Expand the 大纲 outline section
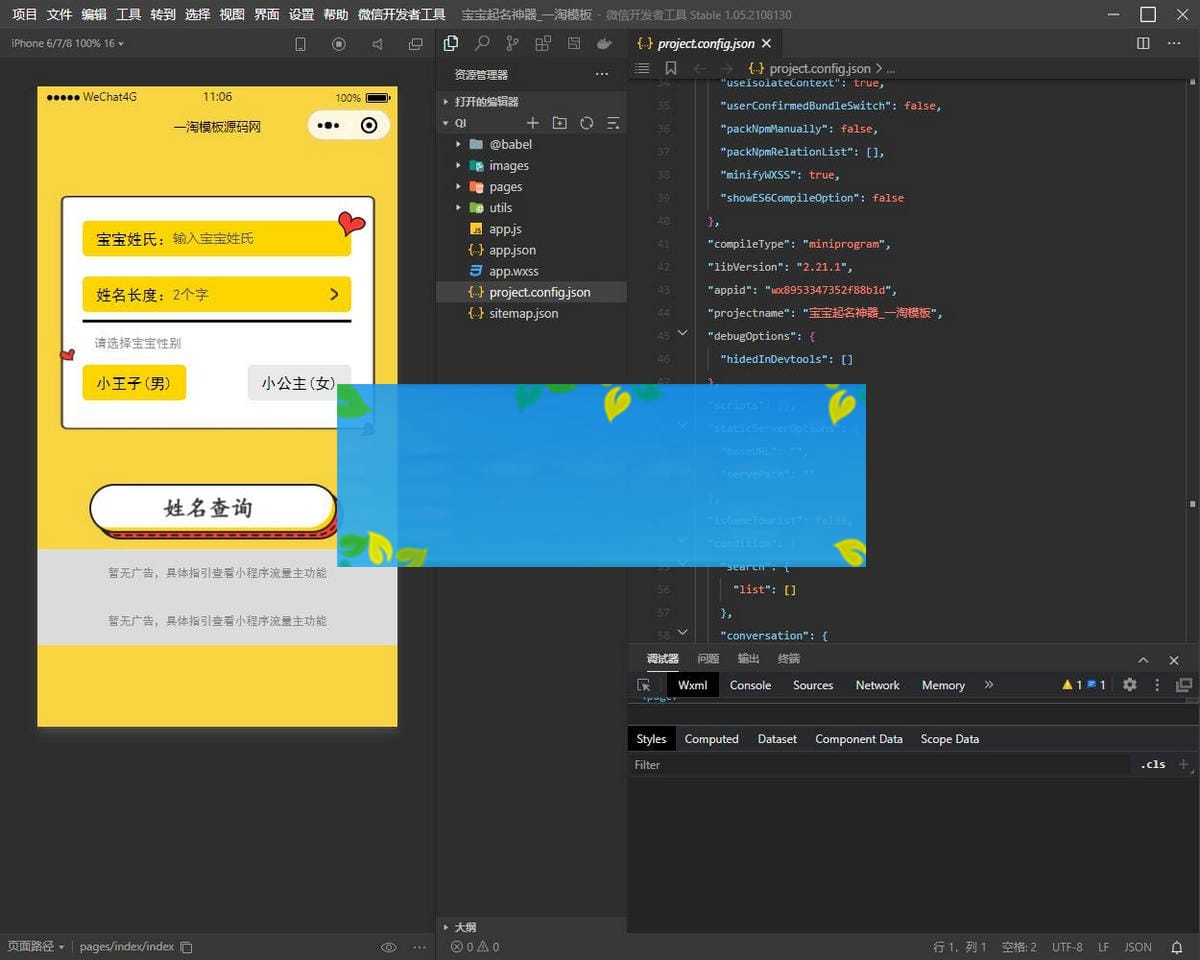The height and width of the screenshot is (960, 1200). coord(465,927)
